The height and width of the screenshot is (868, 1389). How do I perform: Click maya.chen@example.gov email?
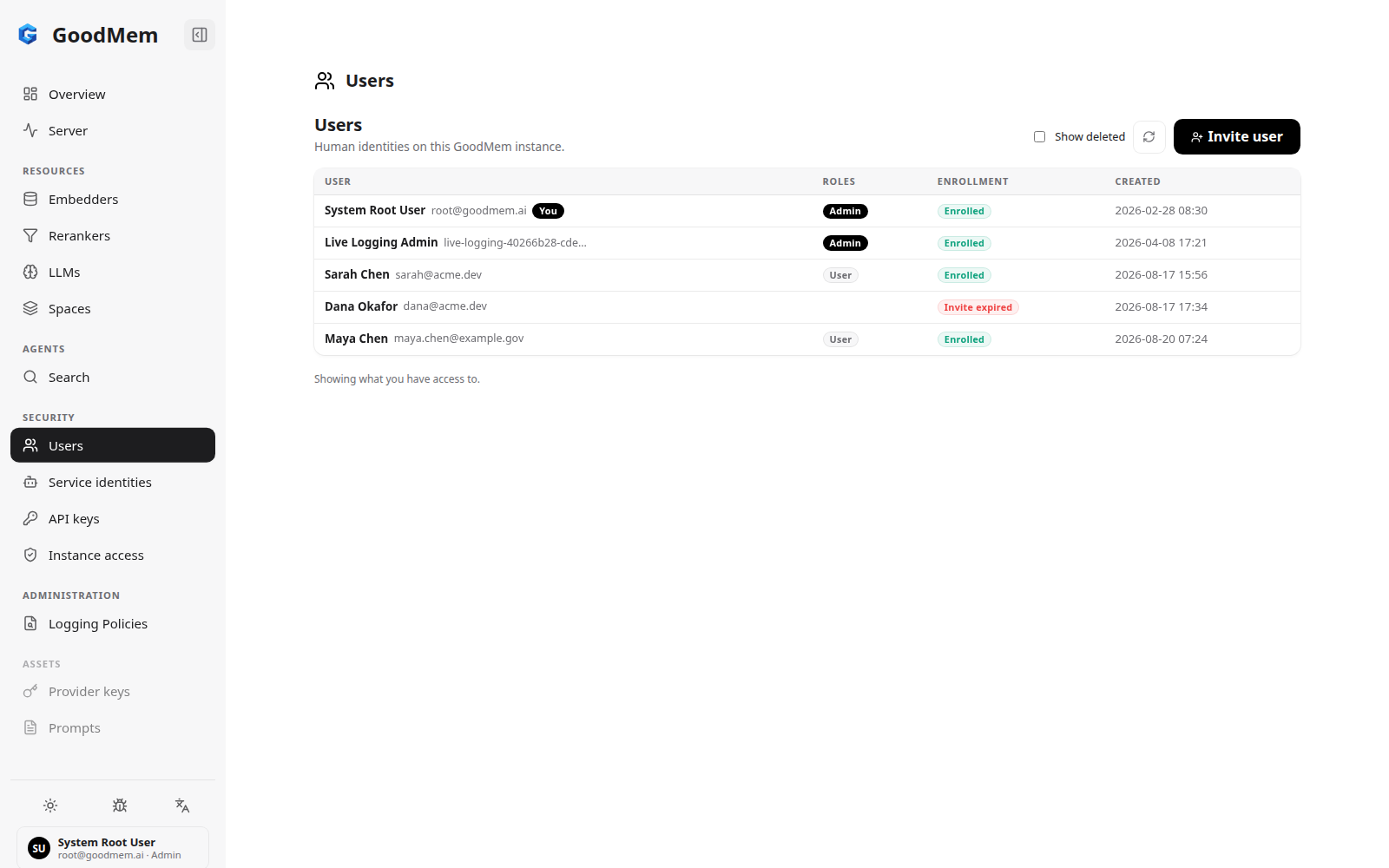tap(458, 339)
